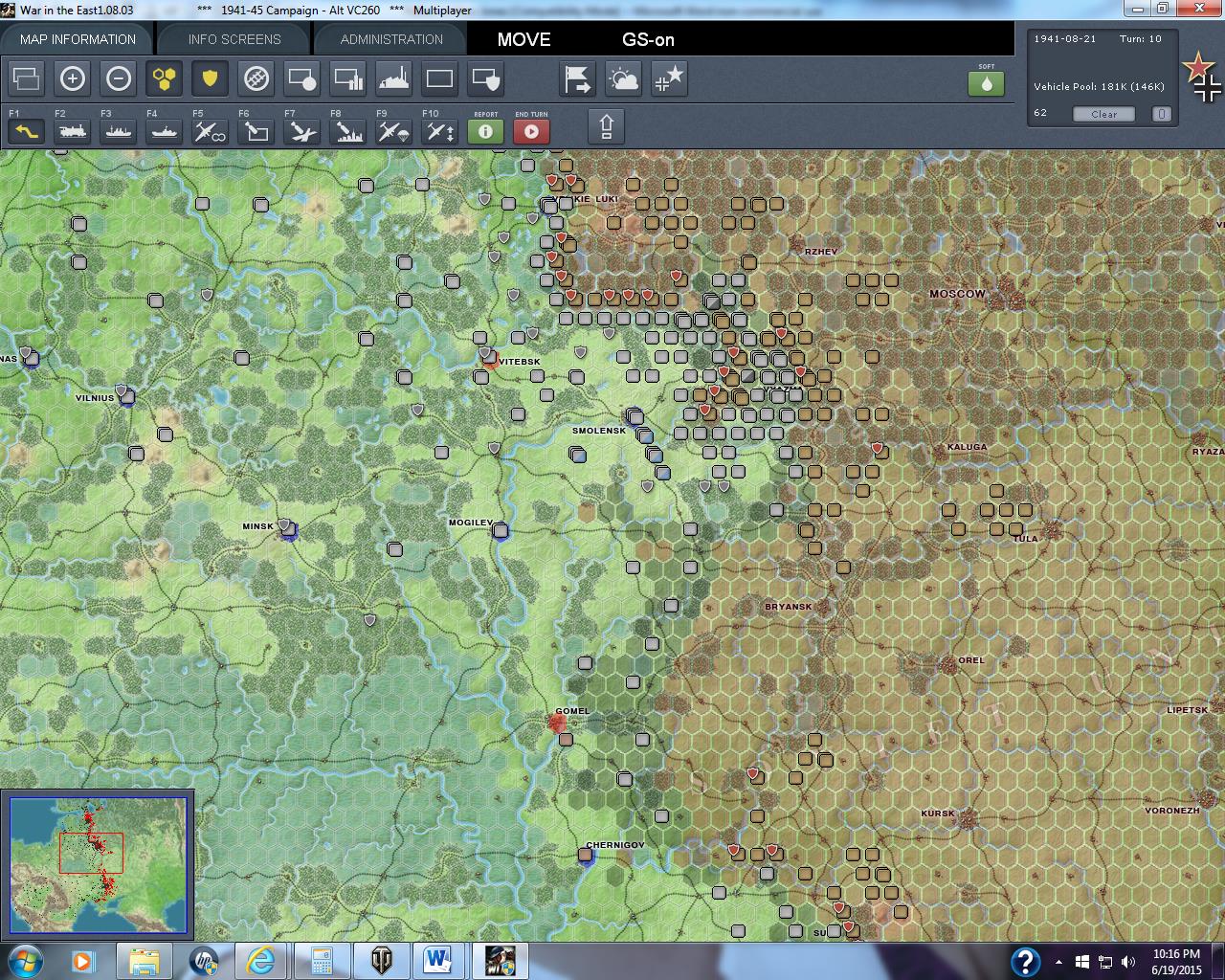Open the green REPORT info button
Image resolution: width=1225 pixels, height=980 pixels.
pos(485,130)
